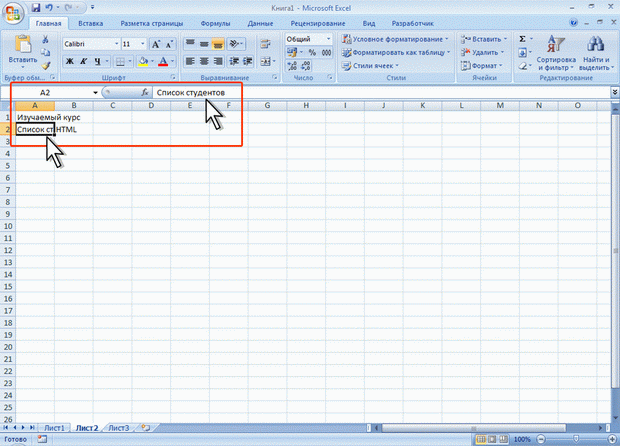Image resolution: width=620 pixels, height=446 pixels.
Task: Expand the Name Box dropdown arrow
Action: pos(95,93)
